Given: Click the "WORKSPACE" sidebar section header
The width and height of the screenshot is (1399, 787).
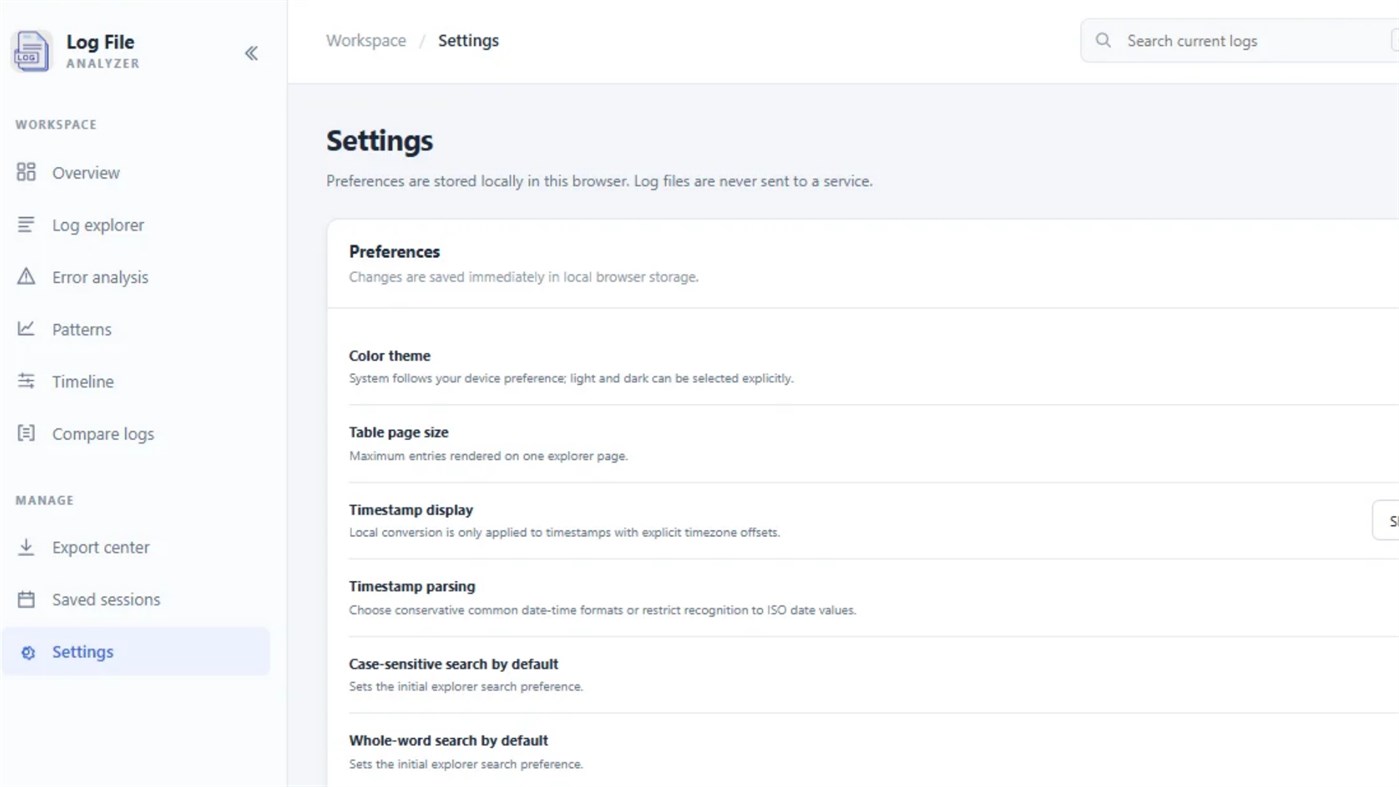Looking at the screenshot, I should tap(56, 125).
